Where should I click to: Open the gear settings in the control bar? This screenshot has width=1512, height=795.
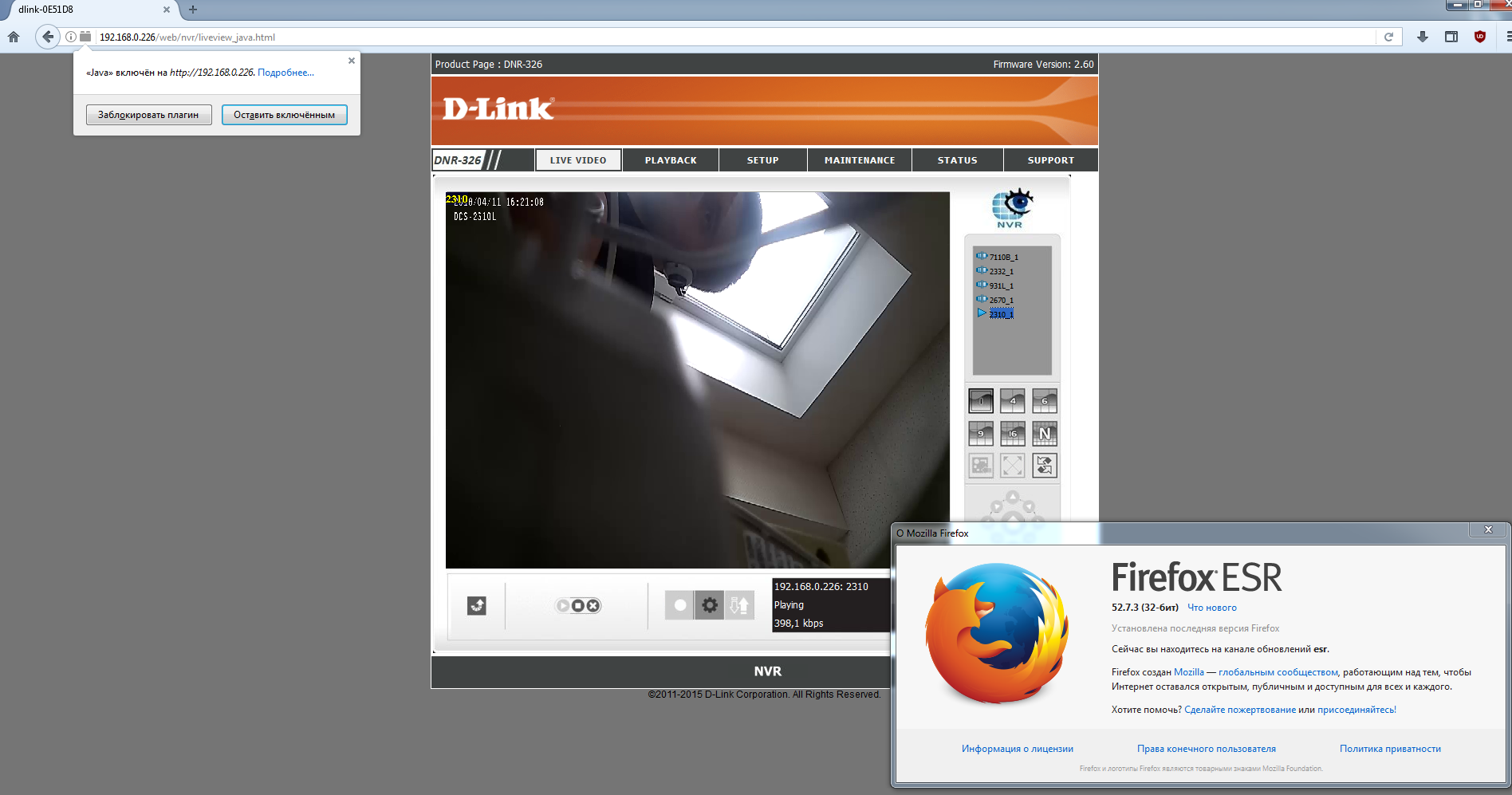coord(710,605)
